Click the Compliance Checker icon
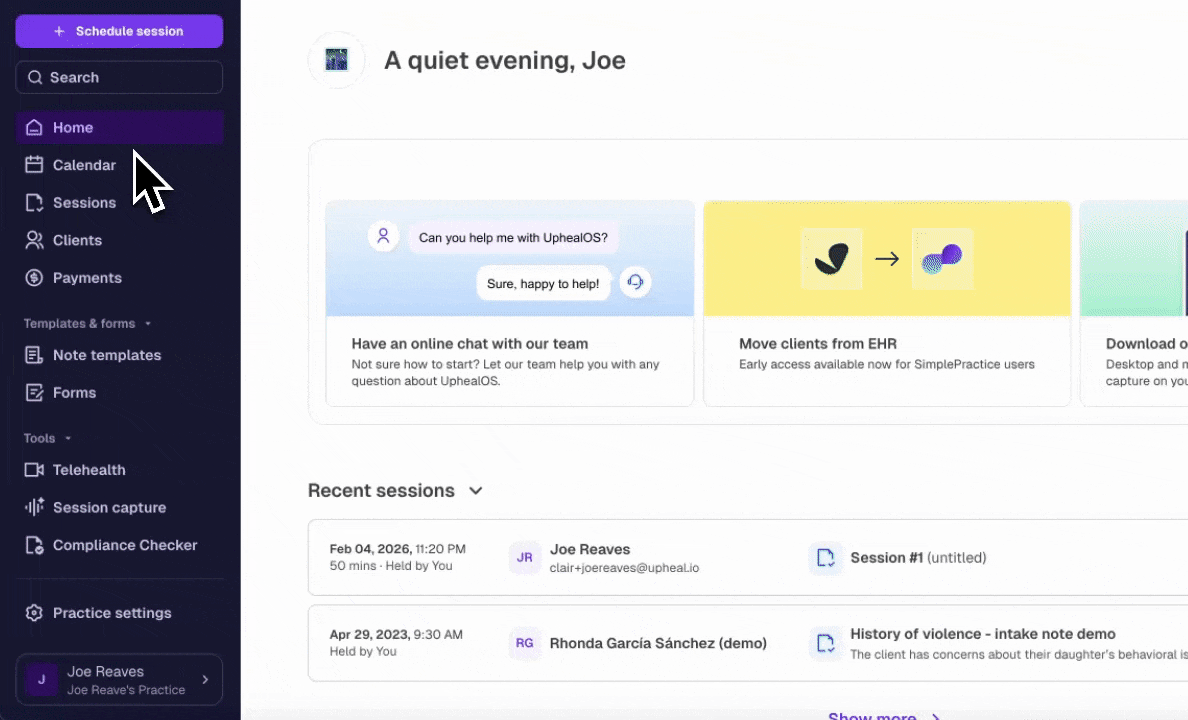Viewport: 1188px width, 720px height. (34, 545)
